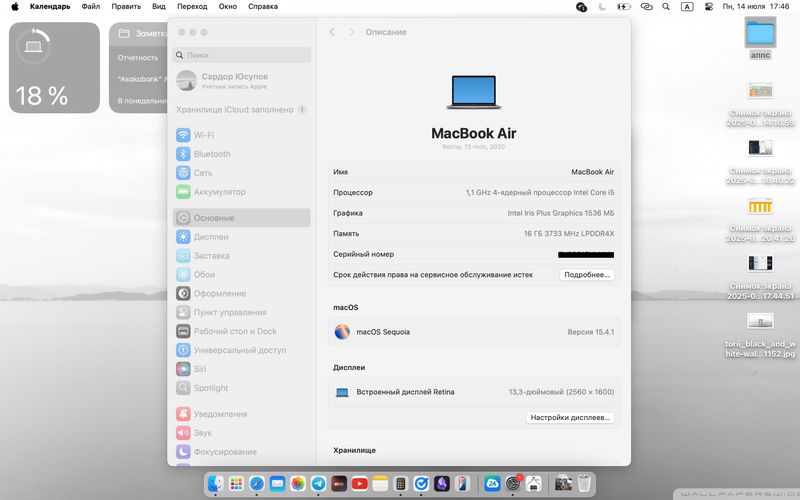The width and height of the screenshot is (800, 500).
Task: Open Заставка settings in the sidebar
Action: [x=241, y=256]
